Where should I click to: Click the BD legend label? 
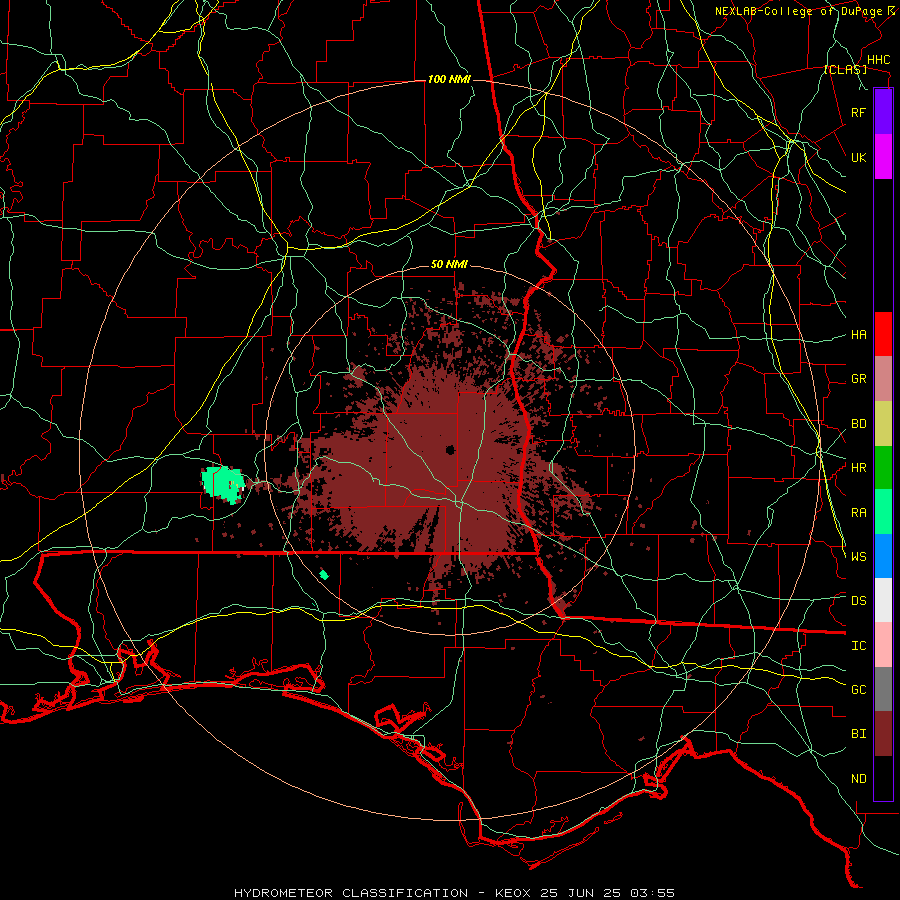pyautogui.click(x=858, y=424)
